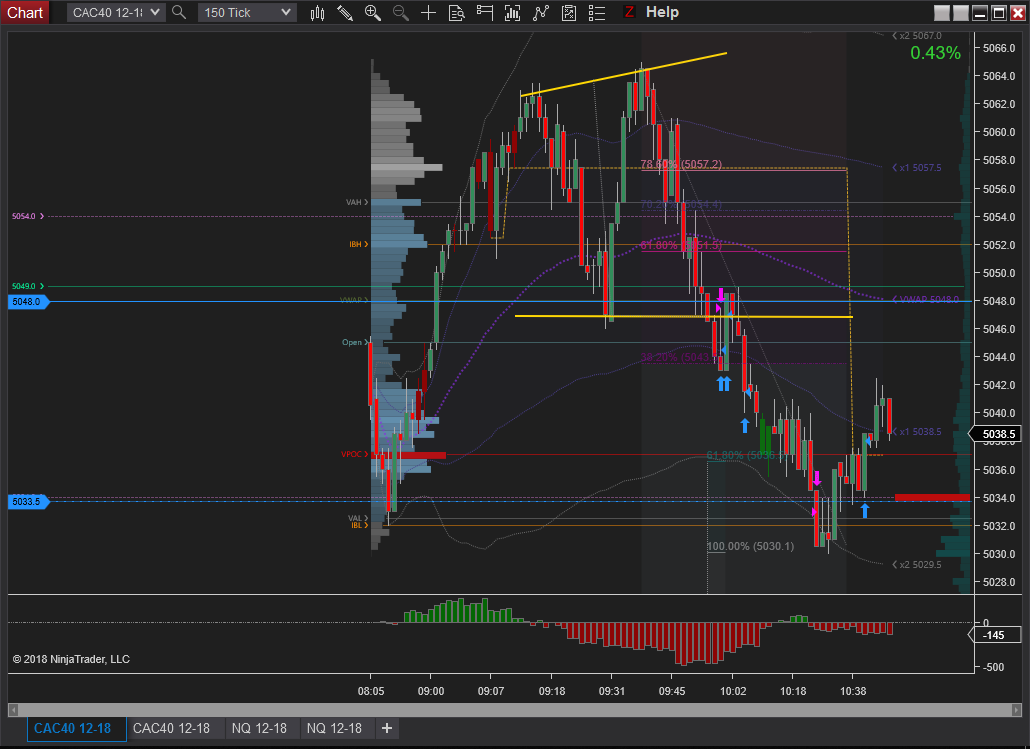Open the data series bars icon
This screenshot has height=749, width=1030.
(x=512, y=12)
